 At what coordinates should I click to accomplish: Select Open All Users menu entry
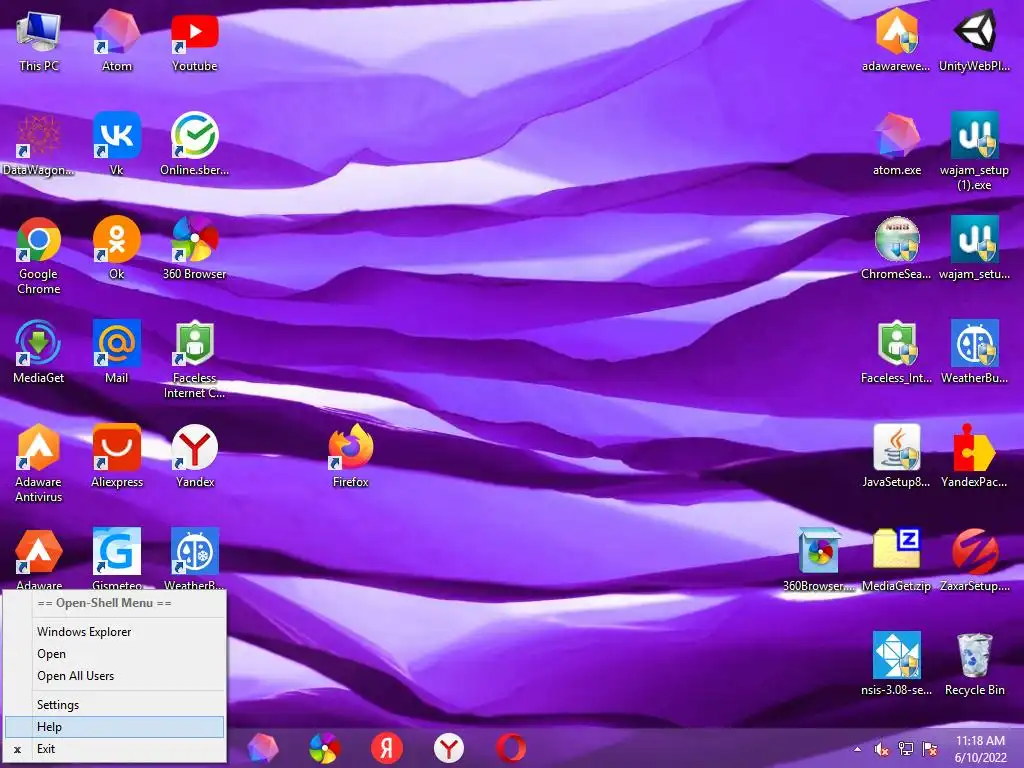[114, 676]
